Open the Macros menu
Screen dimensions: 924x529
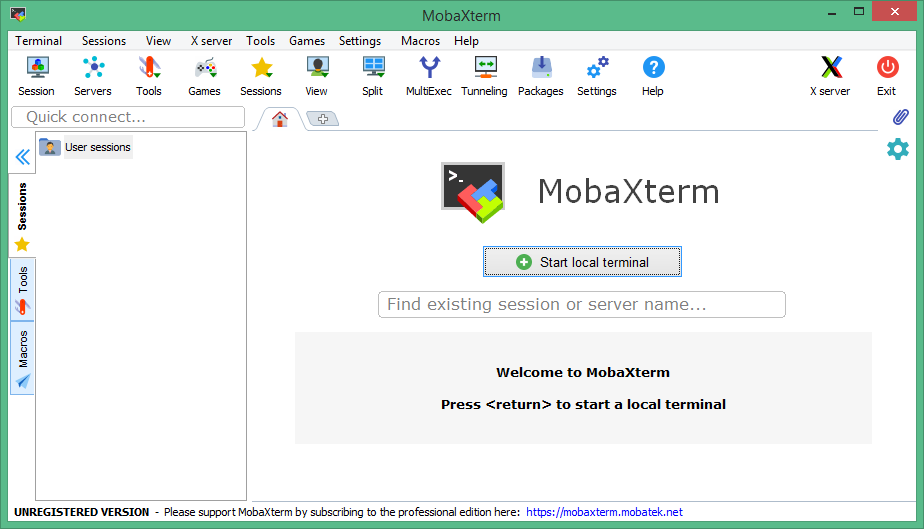click(x=420, y=41)
